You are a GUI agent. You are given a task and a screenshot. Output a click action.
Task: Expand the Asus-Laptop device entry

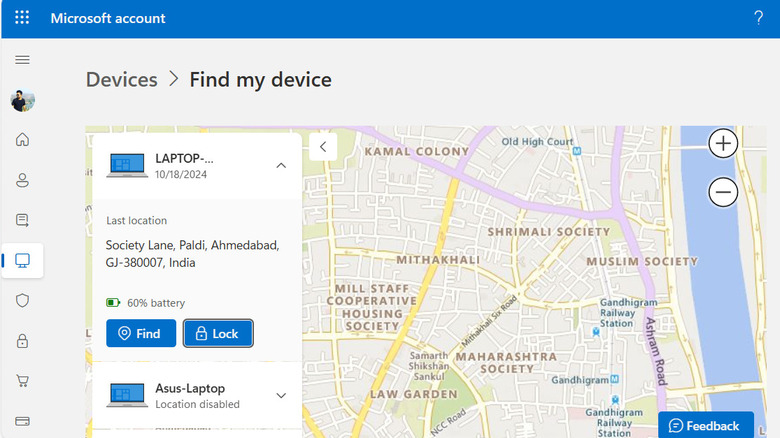pyautogui.click(x=281, y=395)
